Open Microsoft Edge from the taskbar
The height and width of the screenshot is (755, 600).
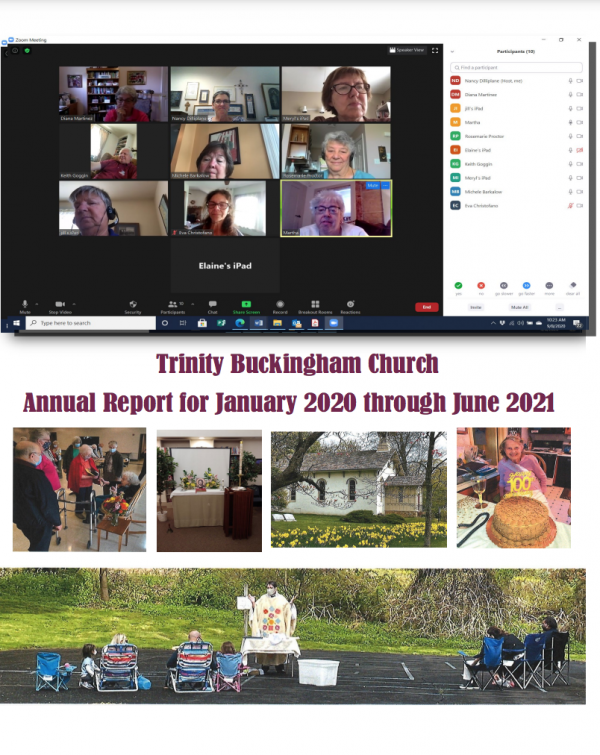click(239, 323)
